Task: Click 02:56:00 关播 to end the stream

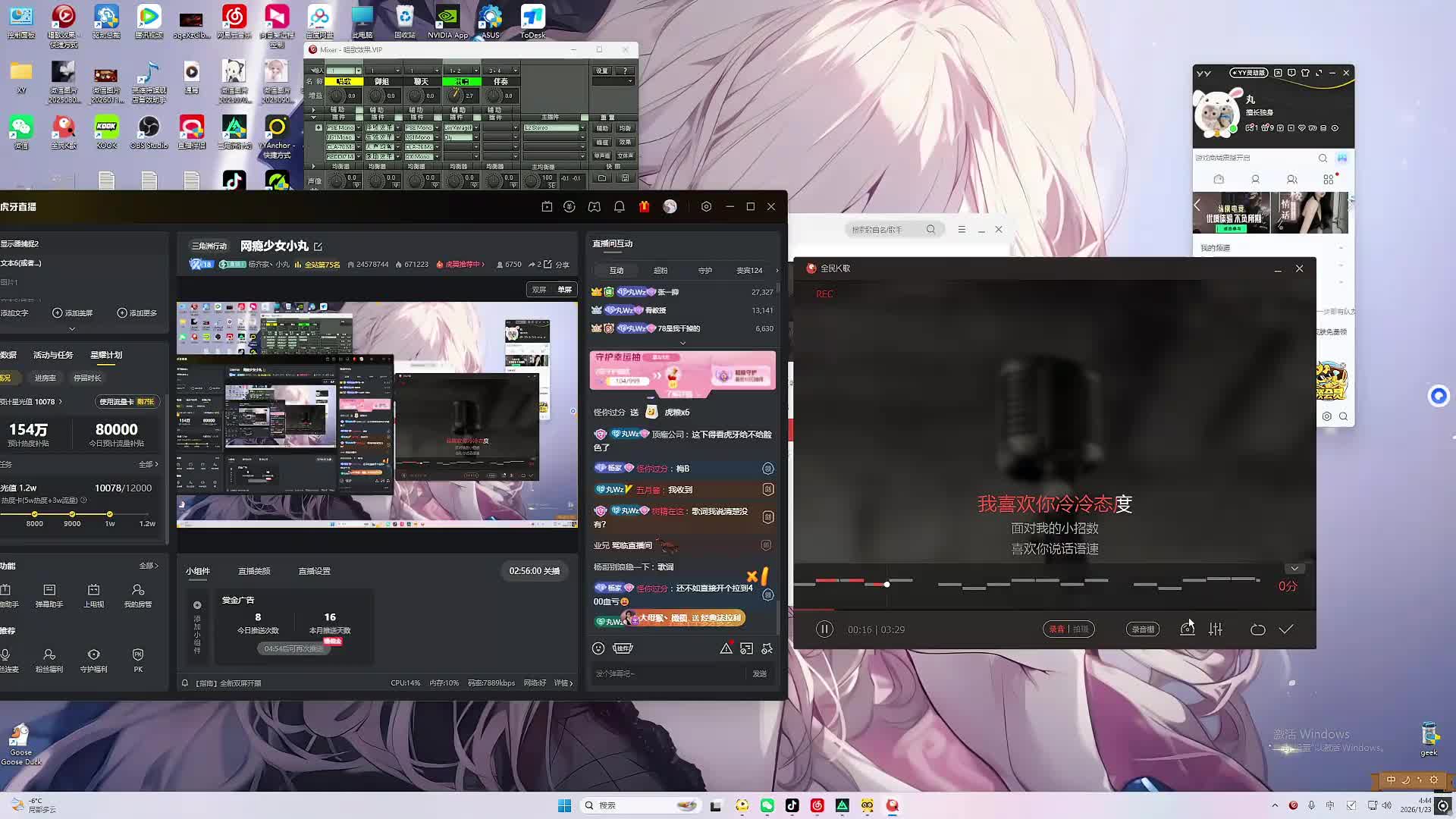Action: click(x=534, y=571)
